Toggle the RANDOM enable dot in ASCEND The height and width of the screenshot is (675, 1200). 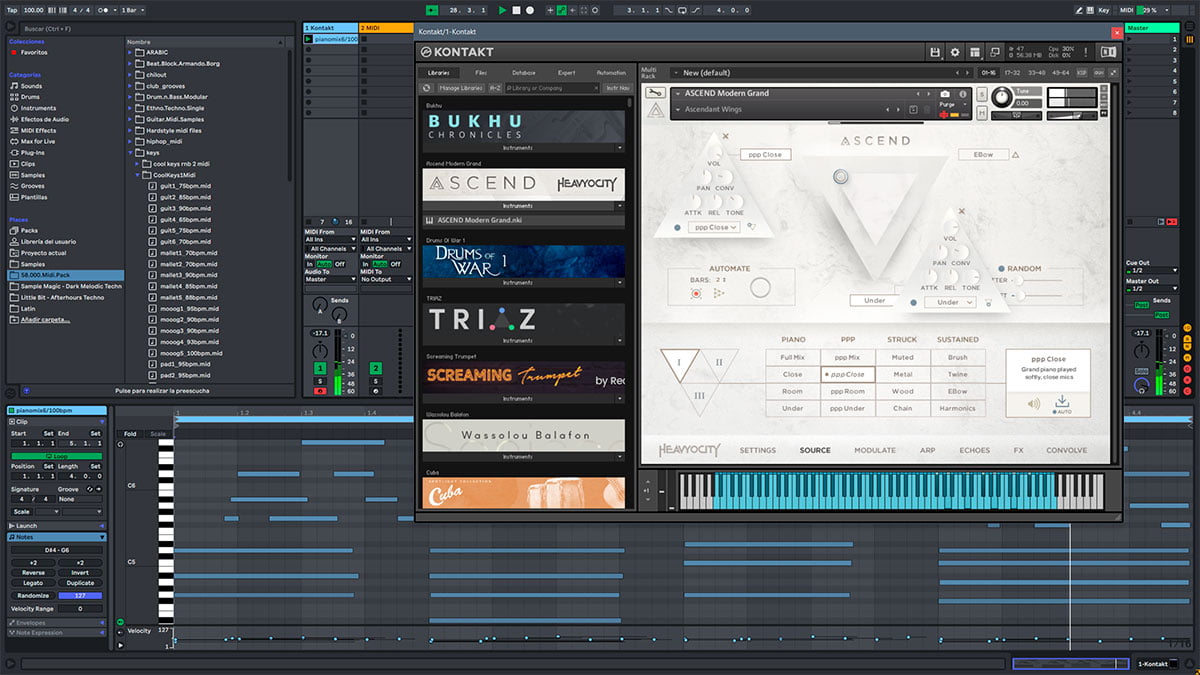[1001, 269]
